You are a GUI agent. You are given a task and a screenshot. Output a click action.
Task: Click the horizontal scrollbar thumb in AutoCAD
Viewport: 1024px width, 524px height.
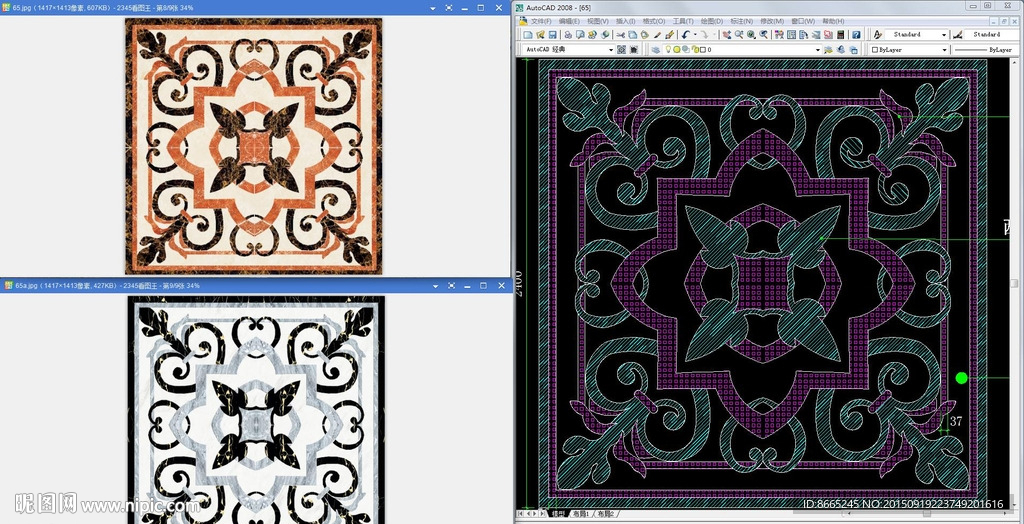click(927, 513)
